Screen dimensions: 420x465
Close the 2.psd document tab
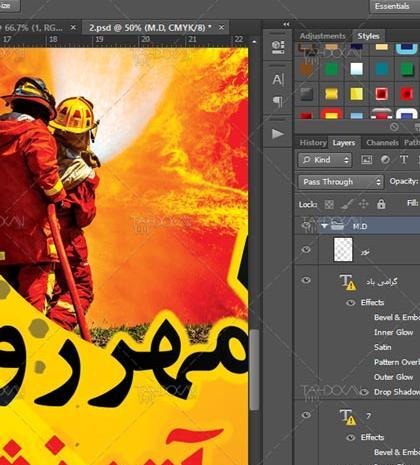pos(221,28)
